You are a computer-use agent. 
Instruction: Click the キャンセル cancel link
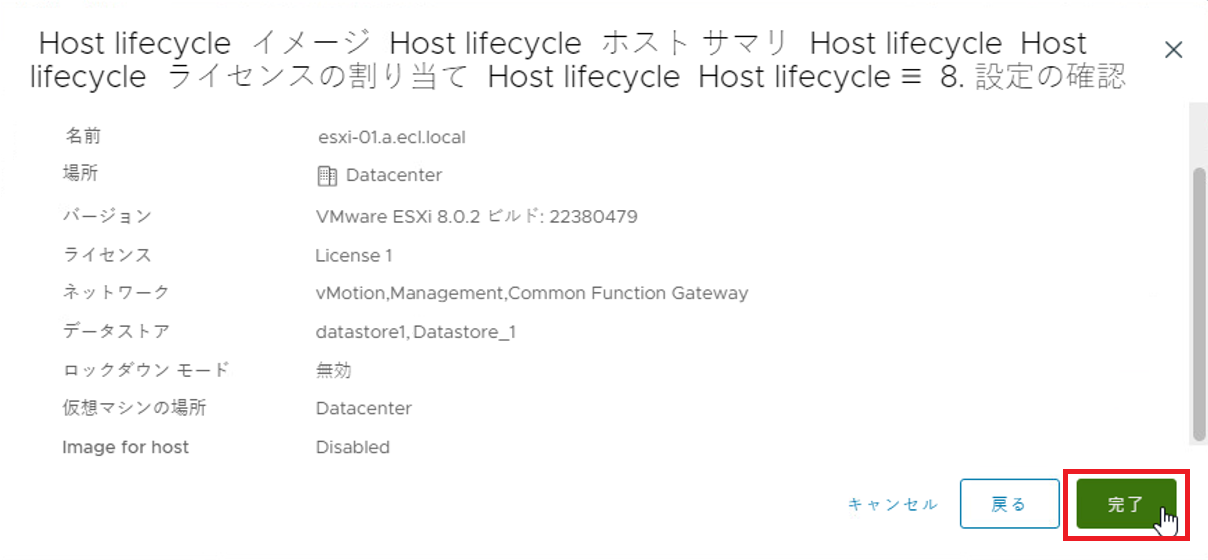pos(893,504)
